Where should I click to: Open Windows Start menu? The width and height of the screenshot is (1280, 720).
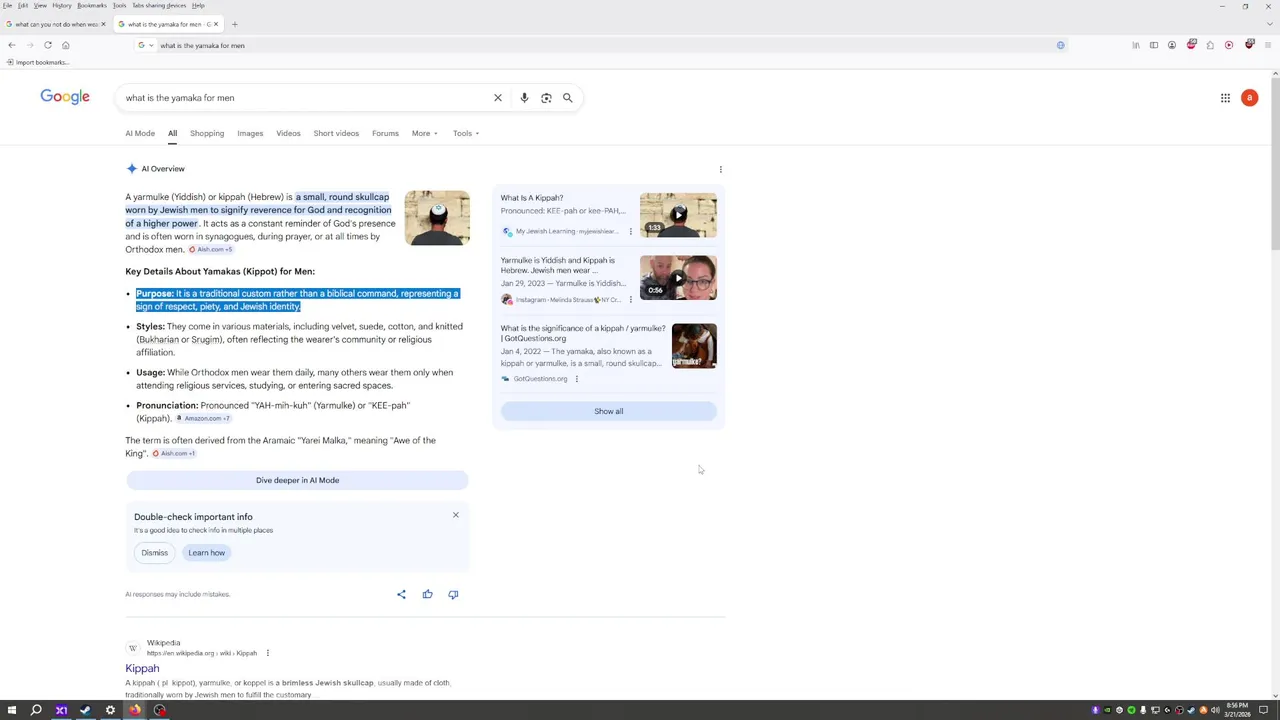pos(12,710)
